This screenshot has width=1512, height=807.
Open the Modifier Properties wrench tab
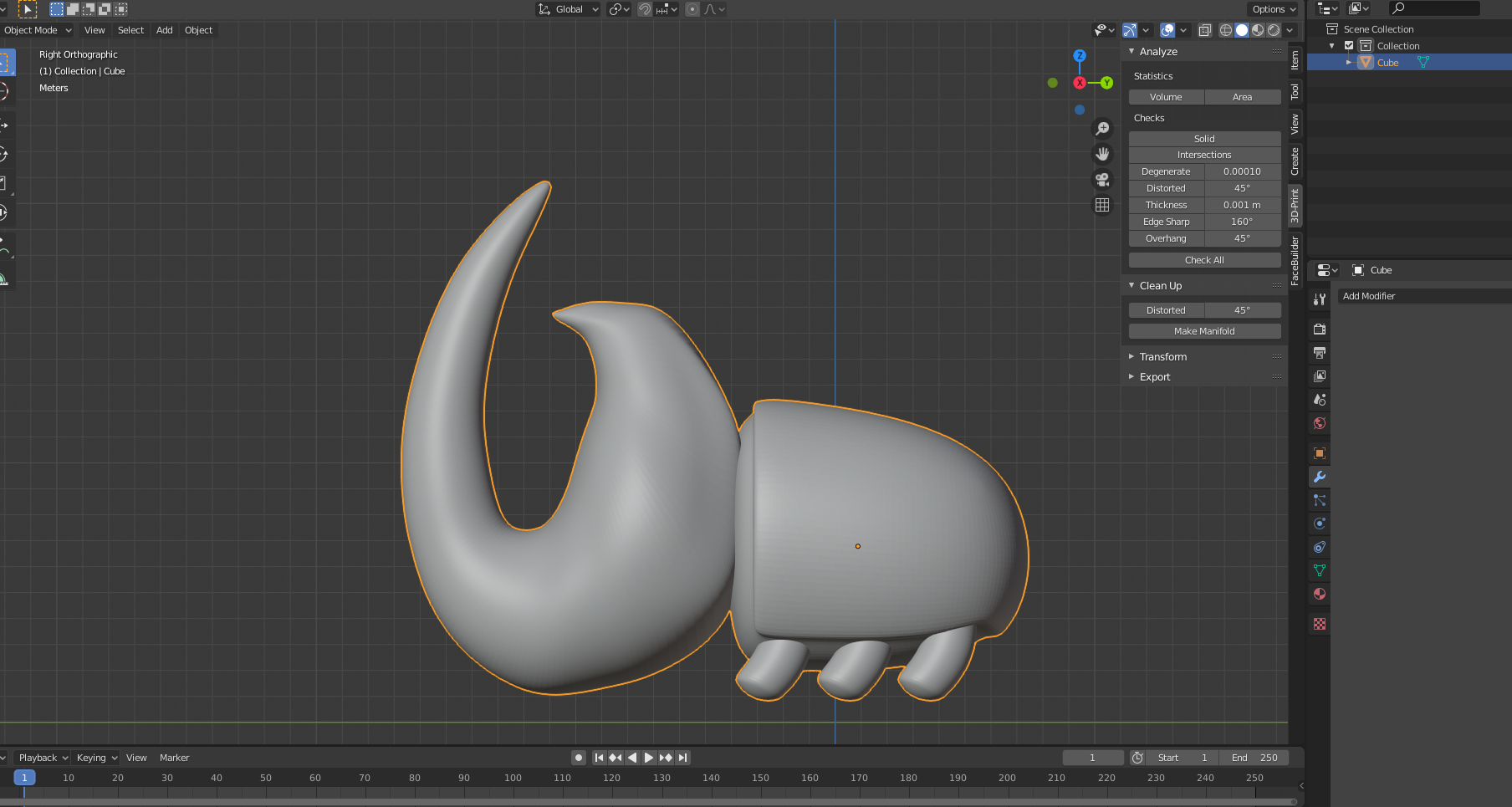pyautogui.click(x=1320, y=477)
